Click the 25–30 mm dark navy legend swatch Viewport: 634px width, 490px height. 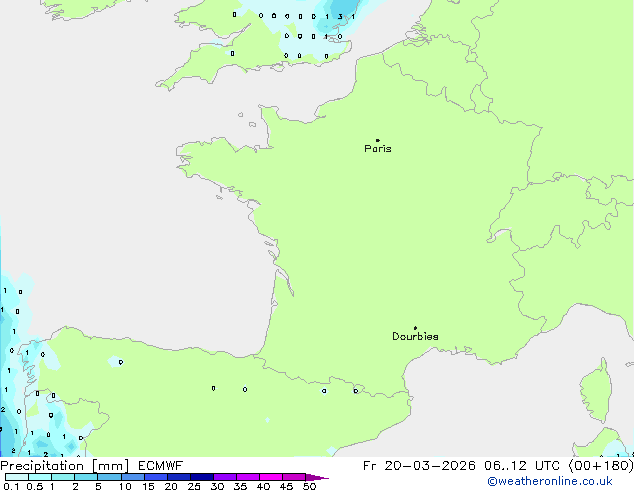202,477
